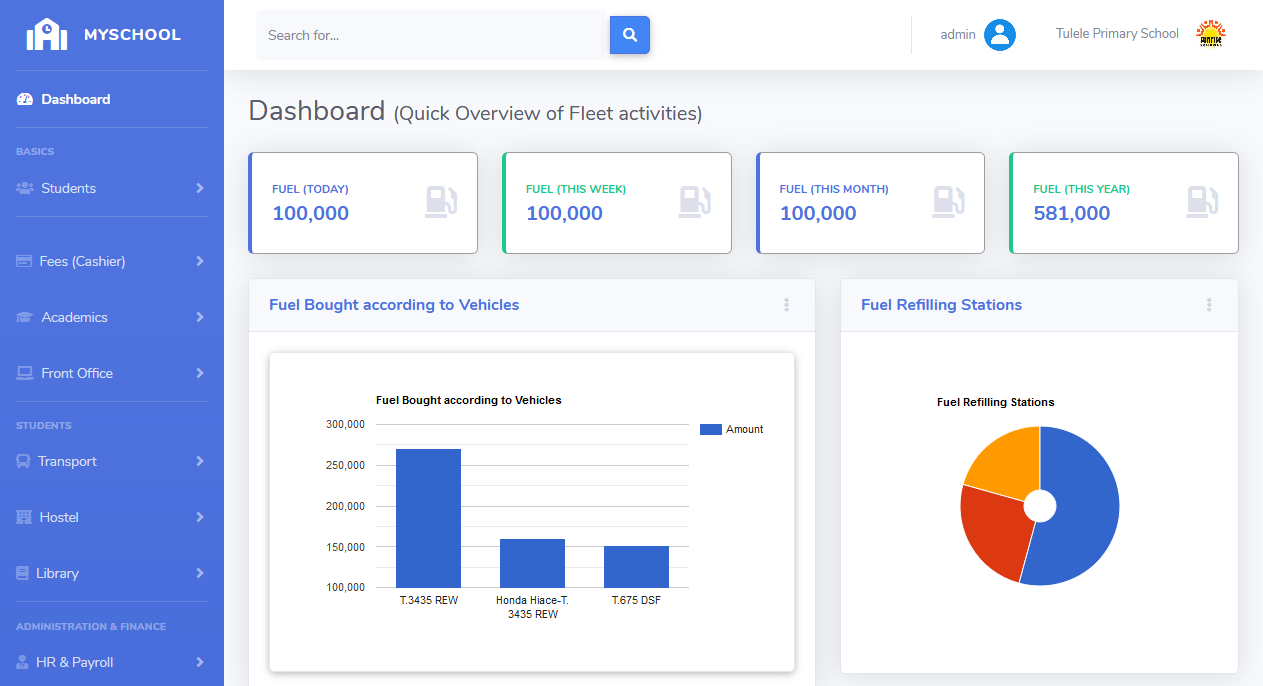Click the FUEL (THIS WEEK) card label
Viewport: 1263px width, 686px height.
(x=576, y=189)
